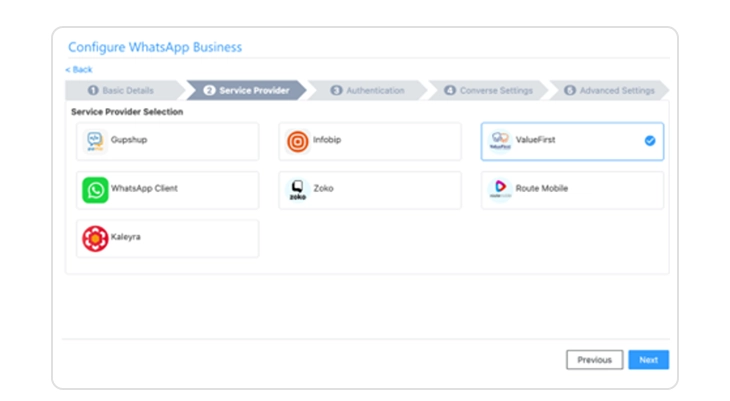Select the Gupshup provider card
Viewport: 730px width, 401px height.
(x=167, y=141)
